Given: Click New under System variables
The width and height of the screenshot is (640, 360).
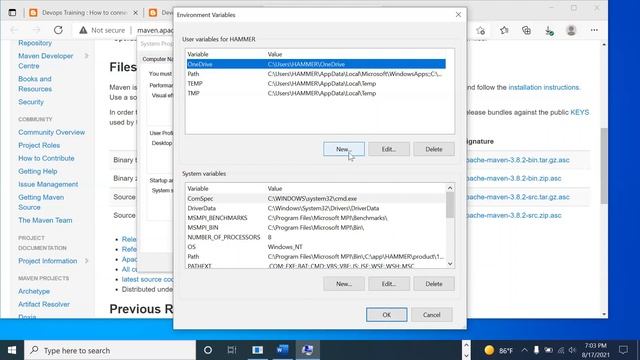Looking at the screenshot, I should (344, 284).
